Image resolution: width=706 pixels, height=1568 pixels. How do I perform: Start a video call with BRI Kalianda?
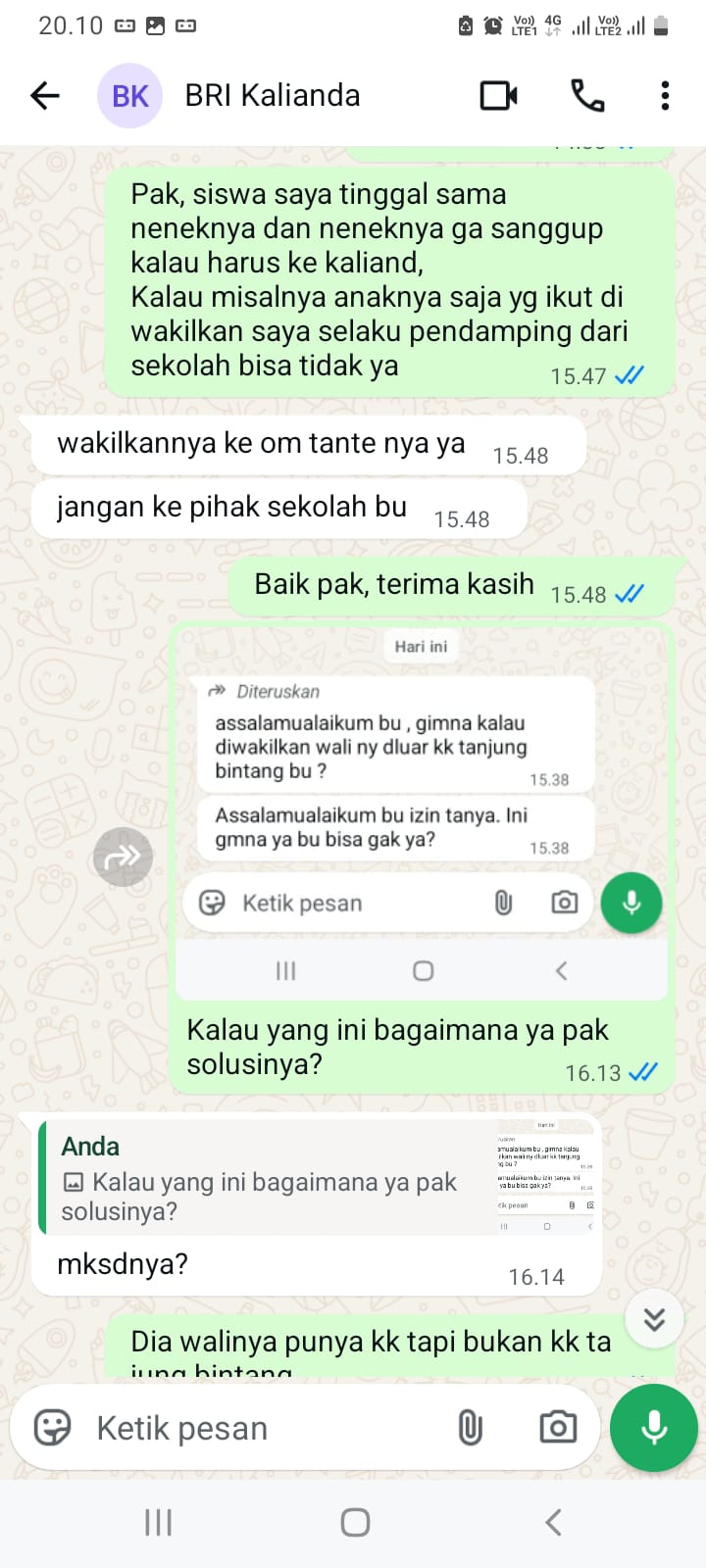click(x=498, y=96)
